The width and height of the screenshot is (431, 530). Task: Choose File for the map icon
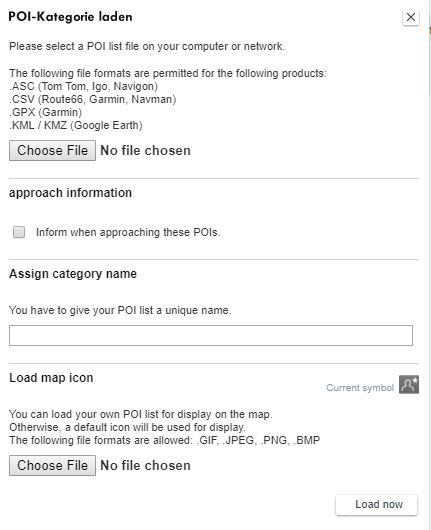[52, 465]
